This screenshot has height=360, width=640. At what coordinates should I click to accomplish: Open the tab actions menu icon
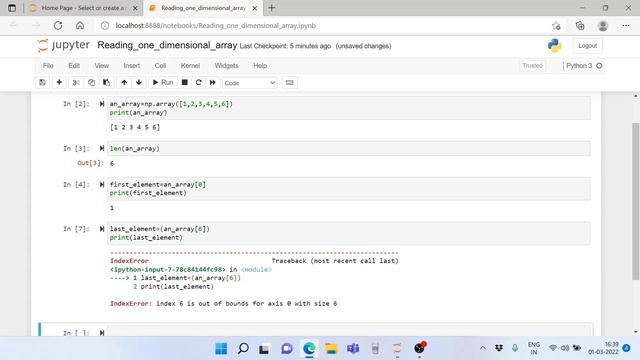tap(12, 8)
